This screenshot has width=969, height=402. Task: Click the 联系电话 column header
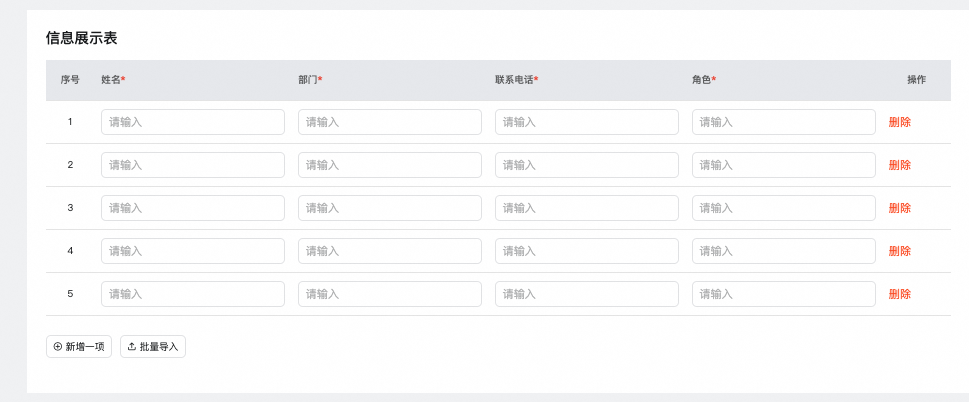(516, 80)
